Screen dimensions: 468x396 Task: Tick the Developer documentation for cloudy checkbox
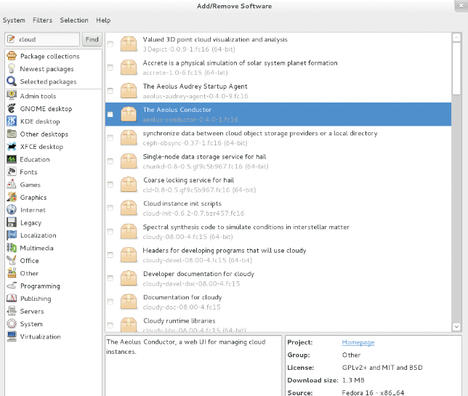coord(110,278)
